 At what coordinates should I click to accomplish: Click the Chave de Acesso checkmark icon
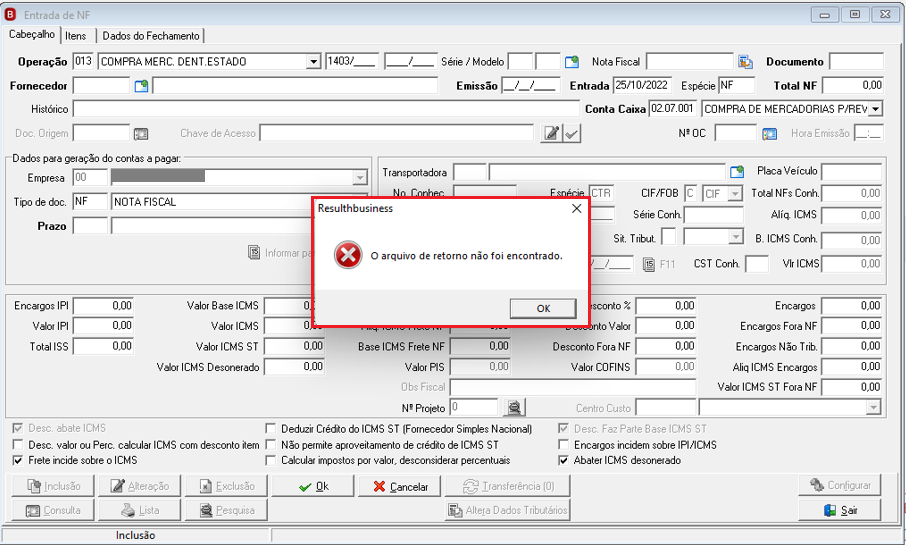(x=571, y=134)
